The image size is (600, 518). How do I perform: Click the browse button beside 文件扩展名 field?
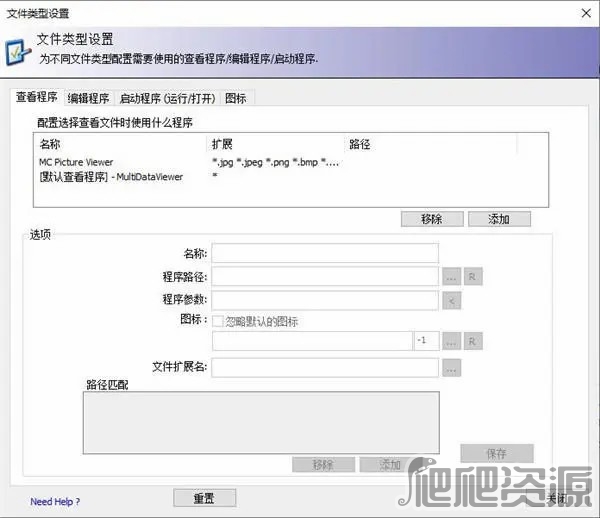[x=451, y=368]
